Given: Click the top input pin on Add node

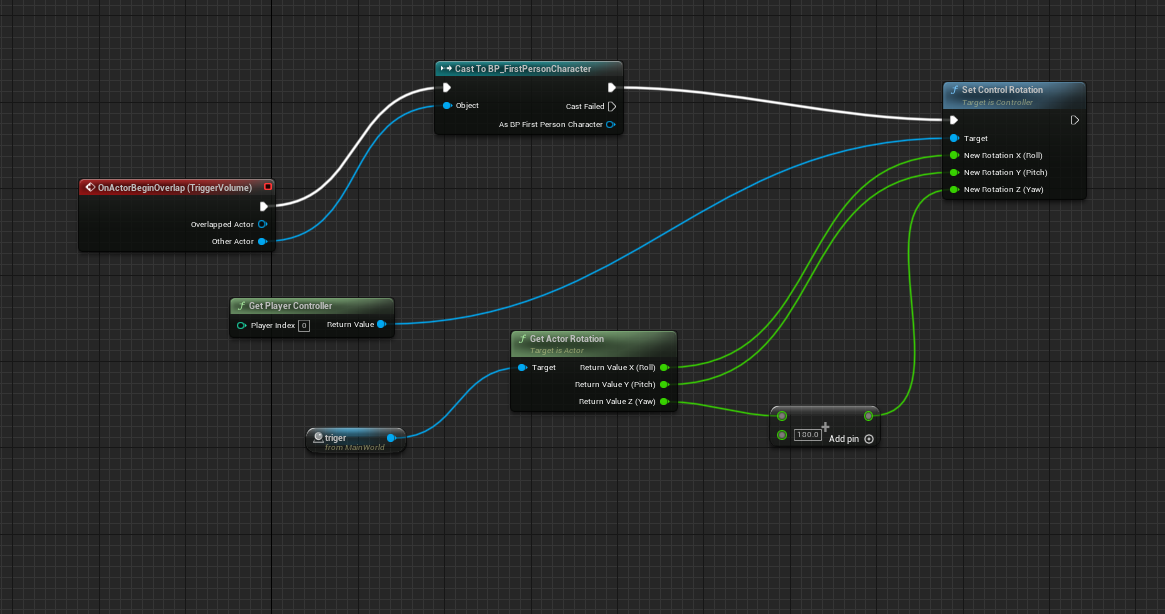Looking at the screenshot, I should 782,416.
